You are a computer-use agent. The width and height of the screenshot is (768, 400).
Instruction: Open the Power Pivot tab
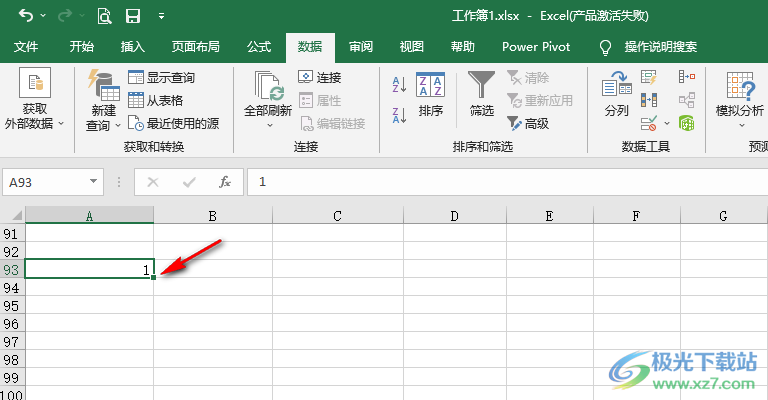pyautogui.click(x=536, y=47)
